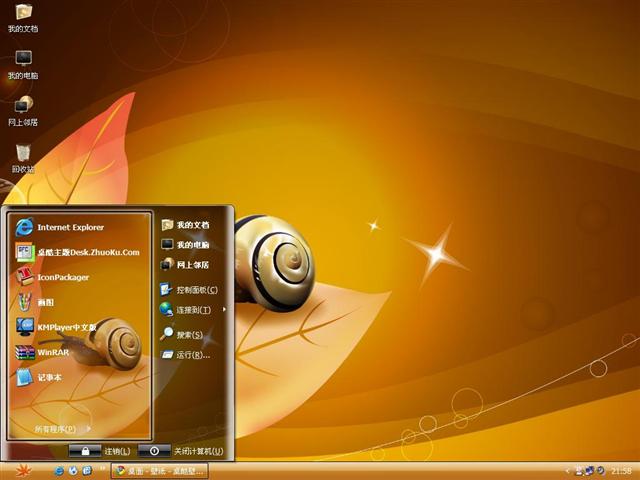Open the 我的文档 desktop folder icon
This screenshot has height=480, width=640.
point(23,15)
